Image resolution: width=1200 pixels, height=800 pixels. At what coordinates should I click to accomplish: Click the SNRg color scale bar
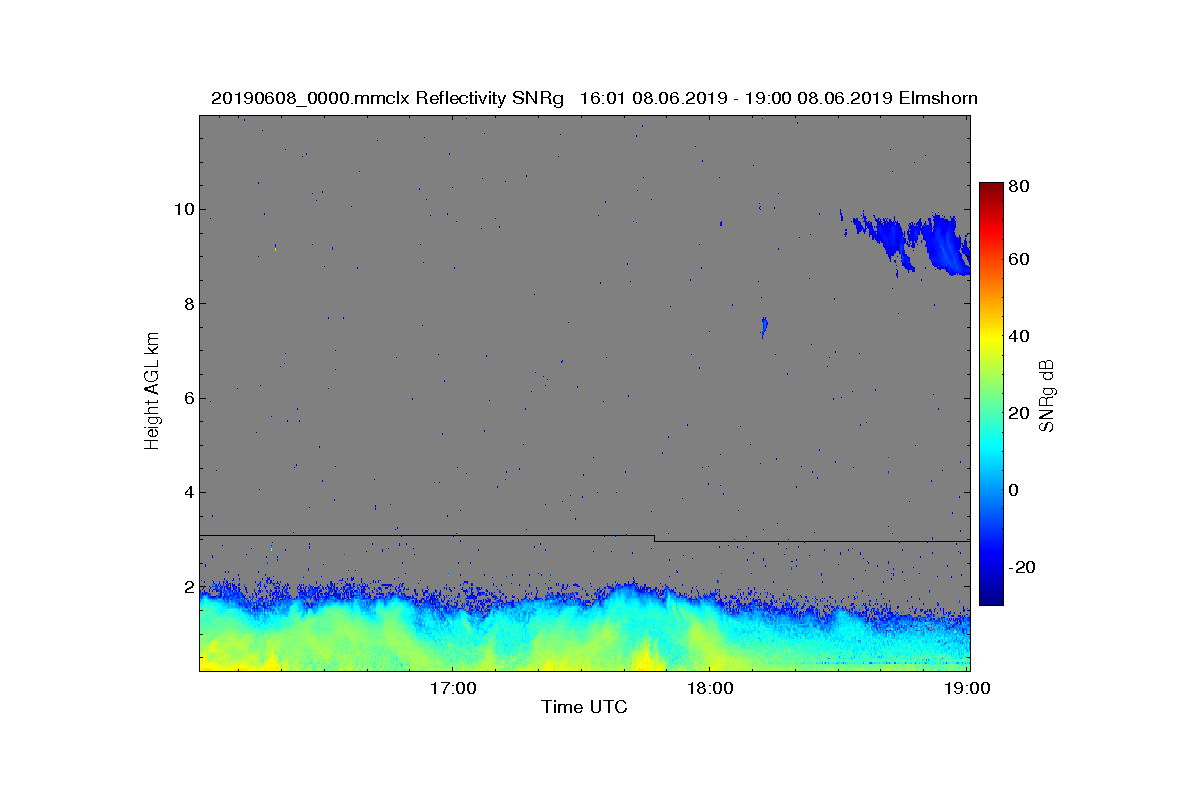(x=991, y=394)
